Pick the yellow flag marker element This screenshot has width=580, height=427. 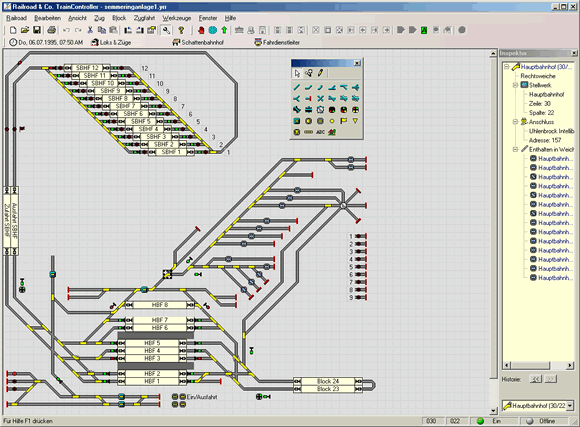tap(344, 121)
